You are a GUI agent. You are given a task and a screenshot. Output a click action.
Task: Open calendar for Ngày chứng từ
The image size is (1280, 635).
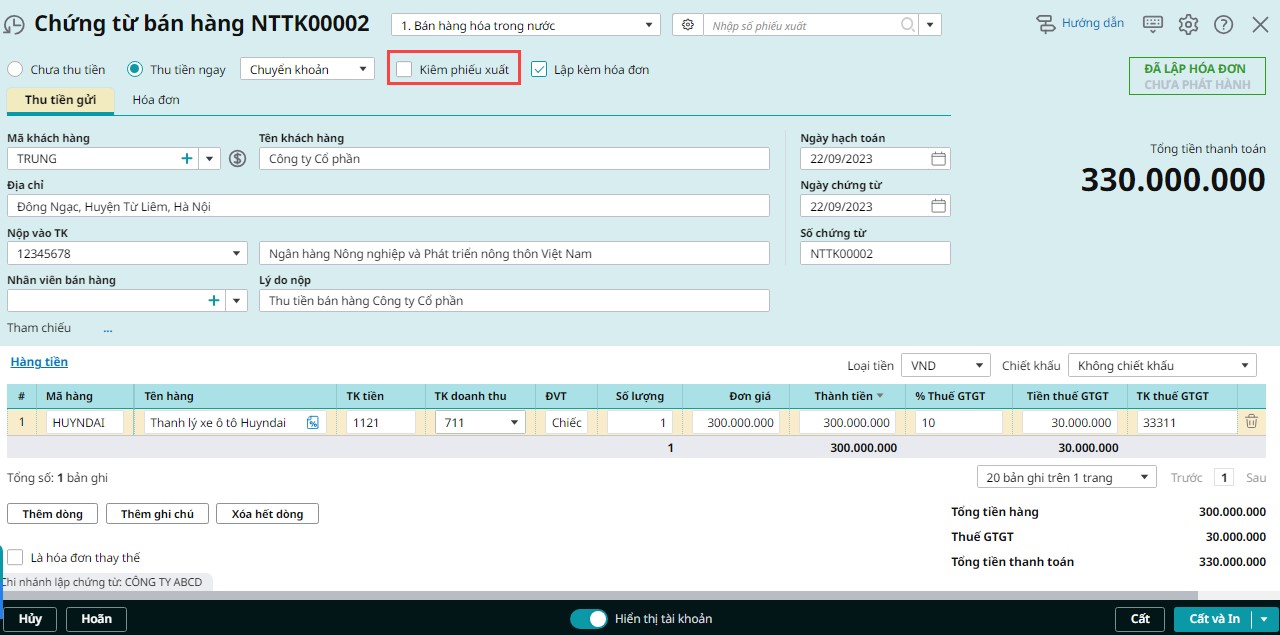[938, 206]
